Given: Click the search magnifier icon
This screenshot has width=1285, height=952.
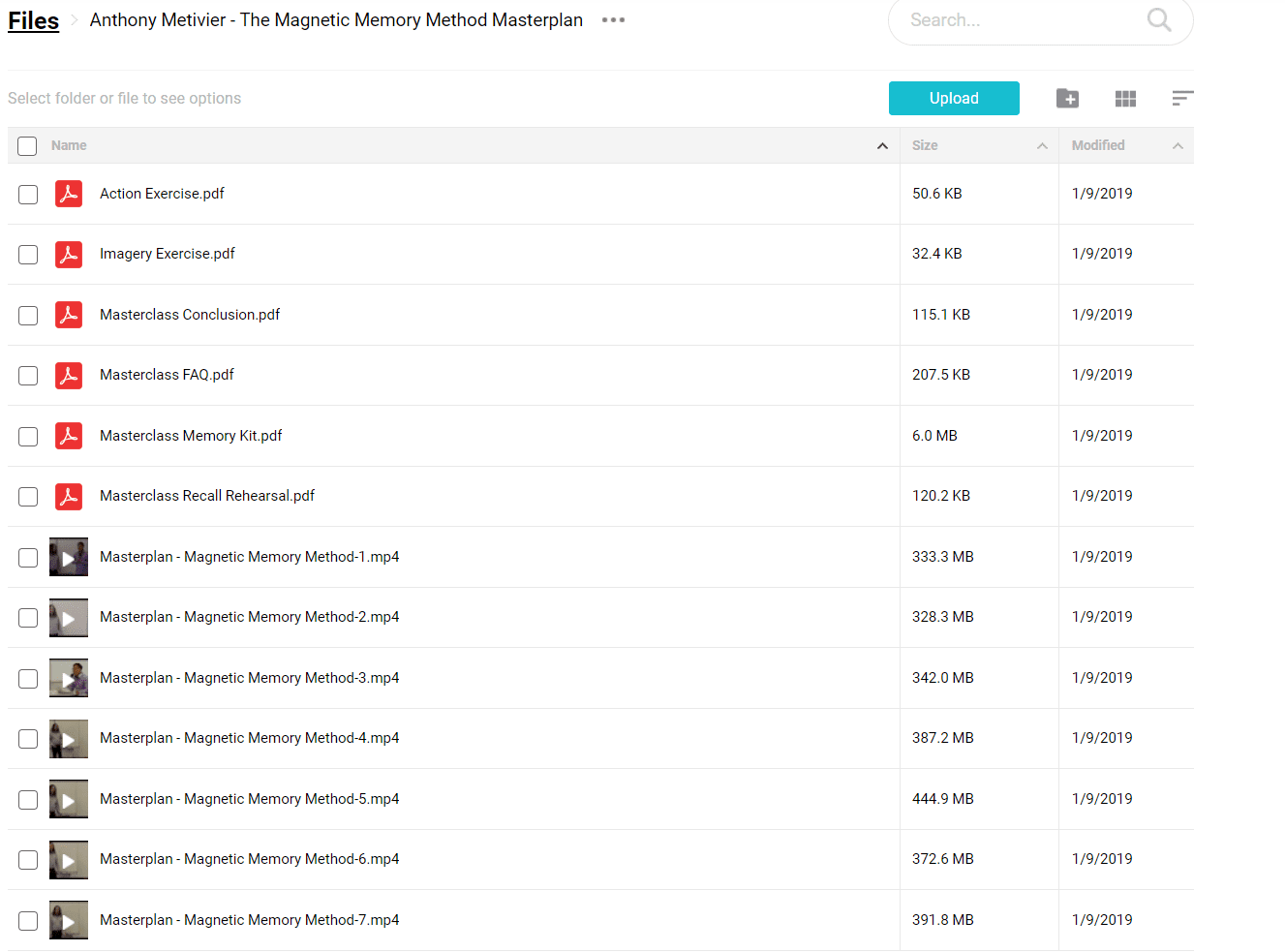Looking at the screenshot, I should [1159, 19].
